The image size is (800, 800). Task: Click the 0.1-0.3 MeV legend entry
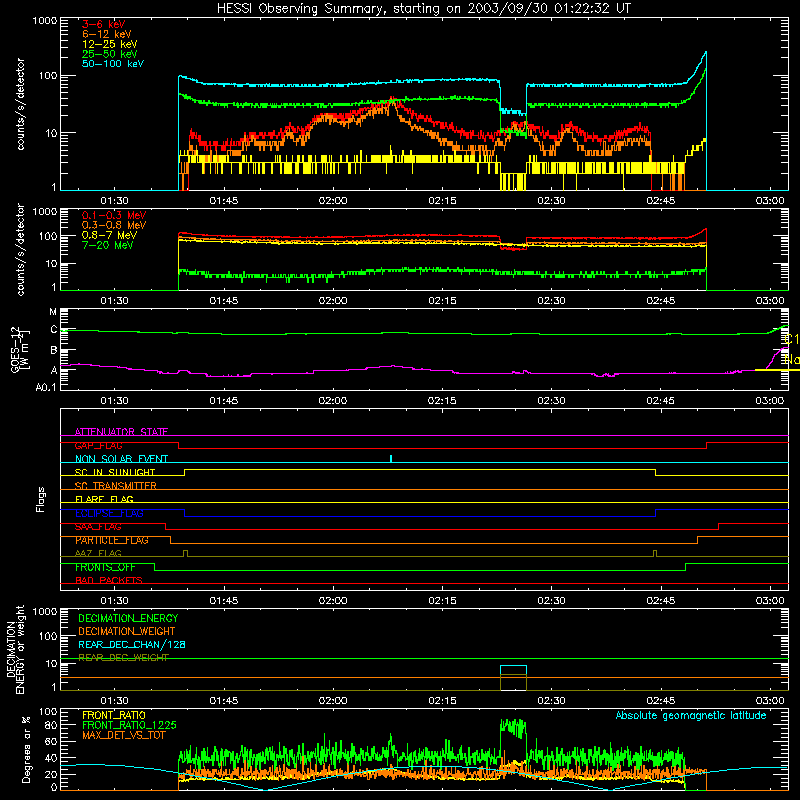114,215
